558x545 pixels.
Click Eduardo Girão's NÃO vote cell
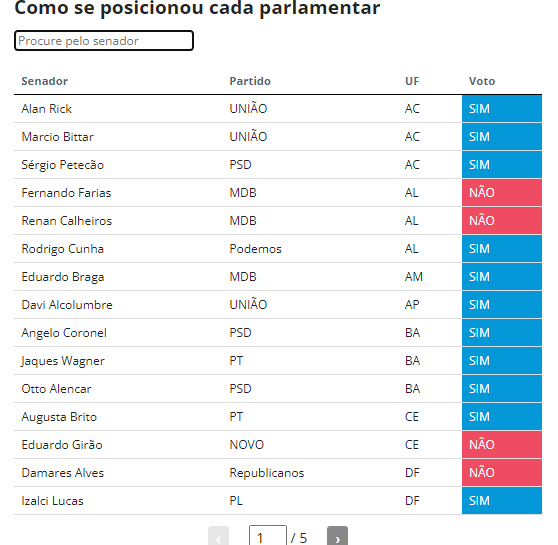coord(502,445)
